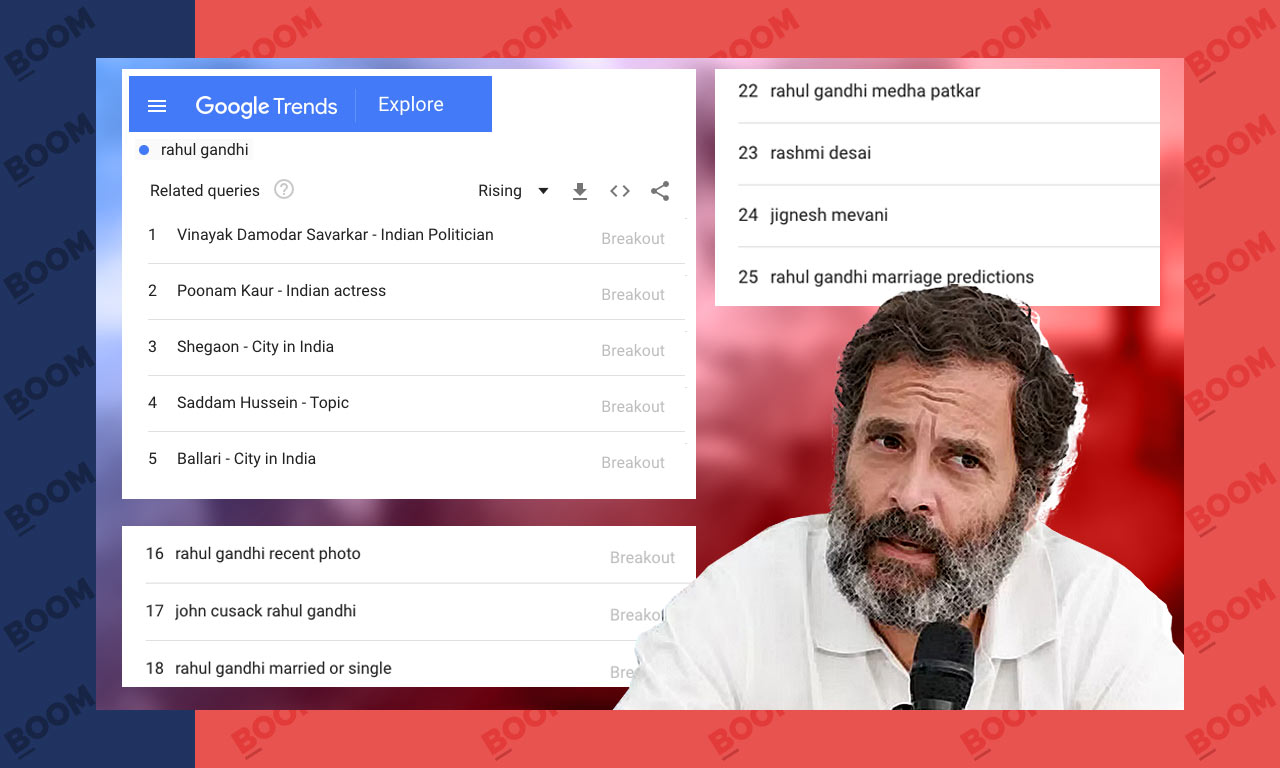This screenshot has width=1280, height=768.
Task: Download the related queries as CSV
Action: 579,191
